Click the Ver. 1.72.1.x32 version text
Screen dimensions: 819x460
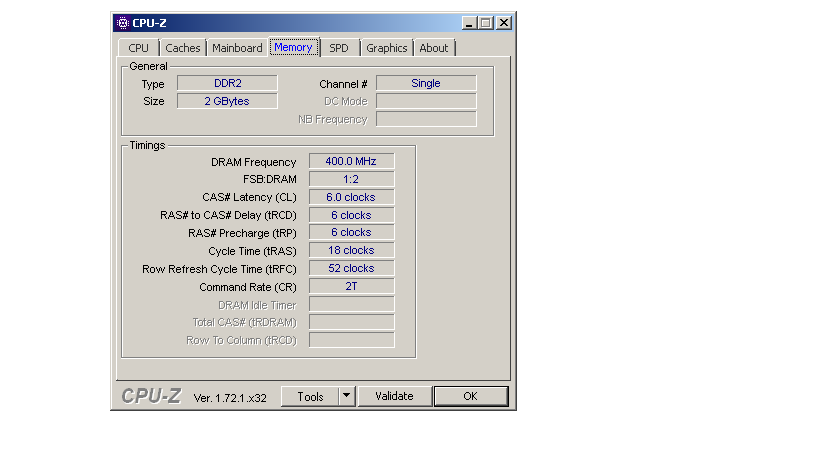(230, 398)
